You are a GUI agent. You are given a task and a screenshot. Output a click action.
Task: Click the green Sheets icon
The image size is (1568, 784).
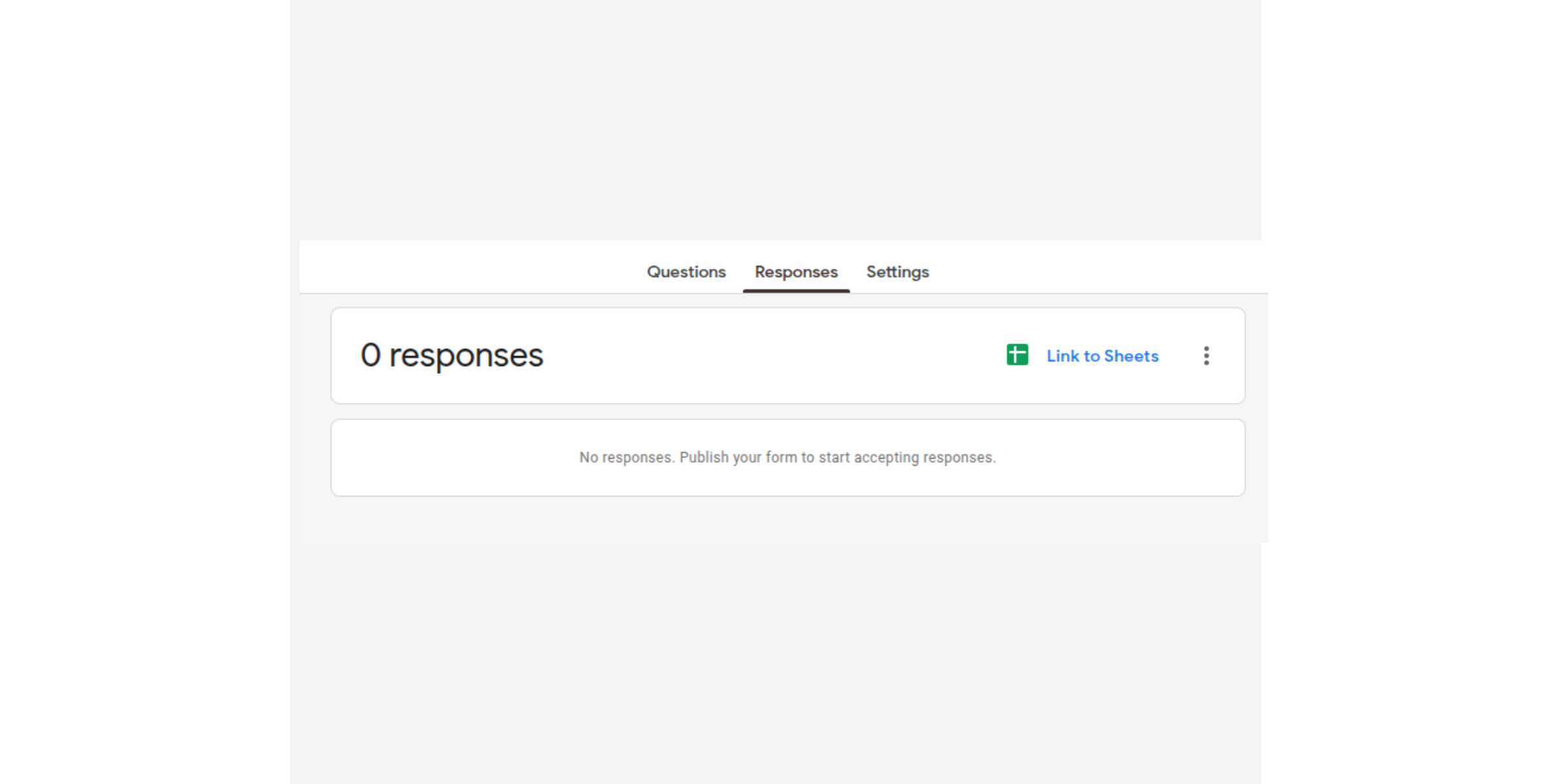click(1017, 355)
